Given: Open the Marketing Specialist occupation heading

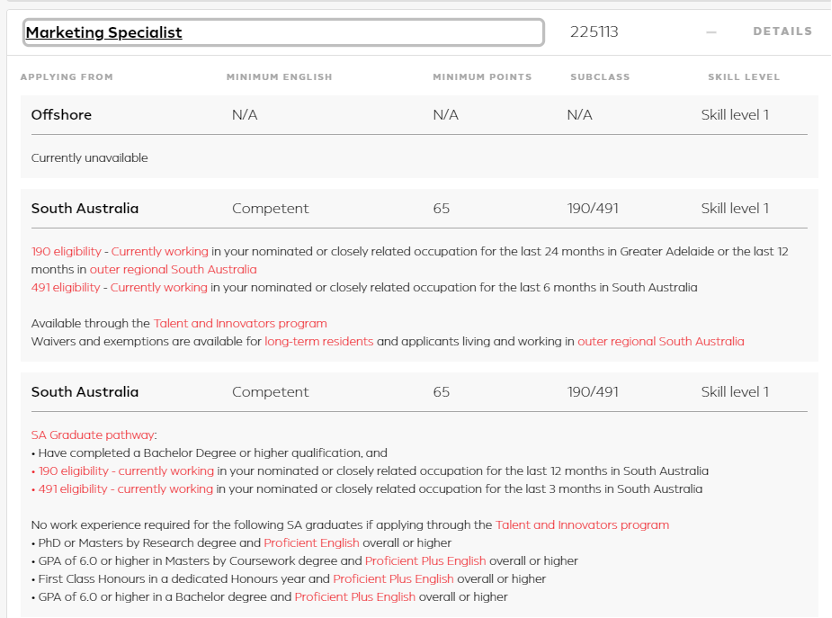Looking at the screenshot, I should pyautogui.click(x=104, y=32).
